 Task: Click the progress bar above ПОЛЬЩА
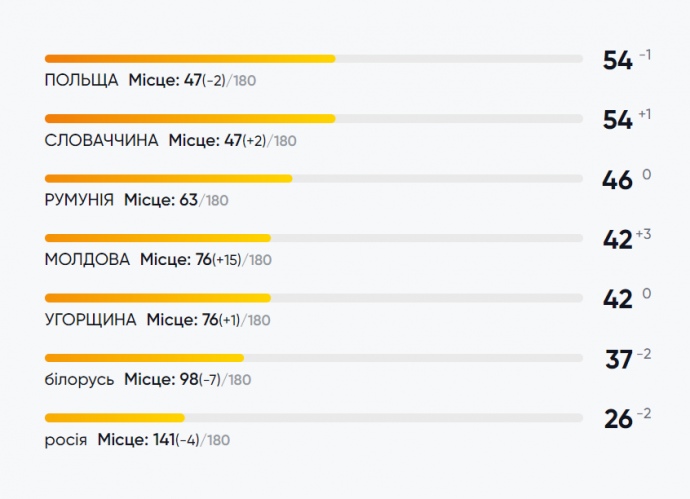click(314, 58)
